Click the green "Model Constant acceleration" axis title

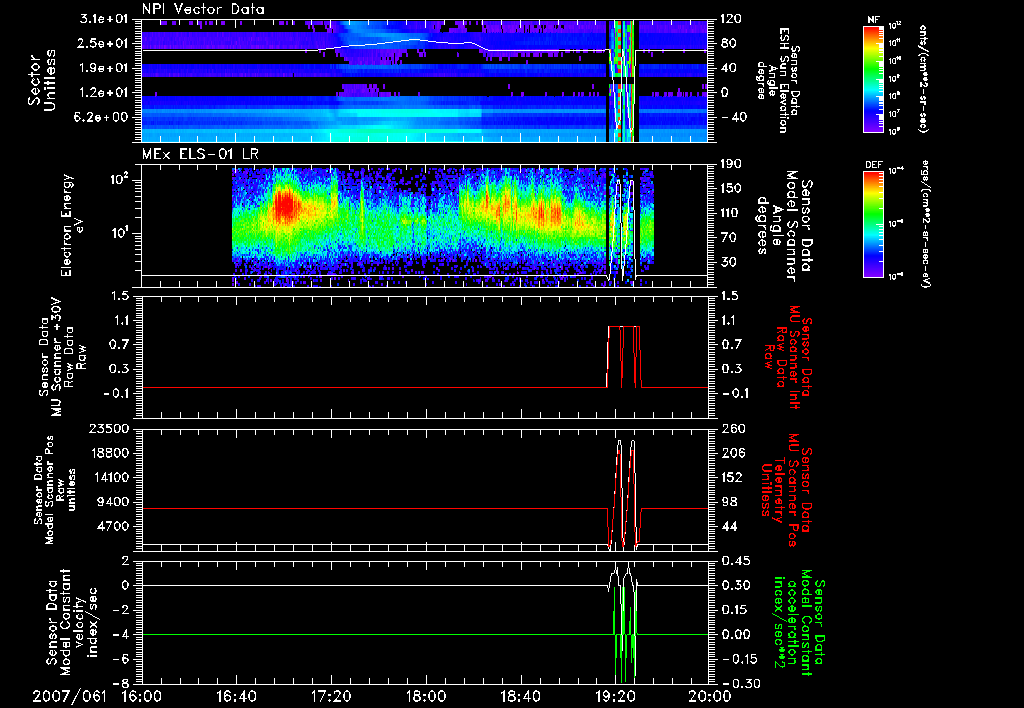pos(797,624)
